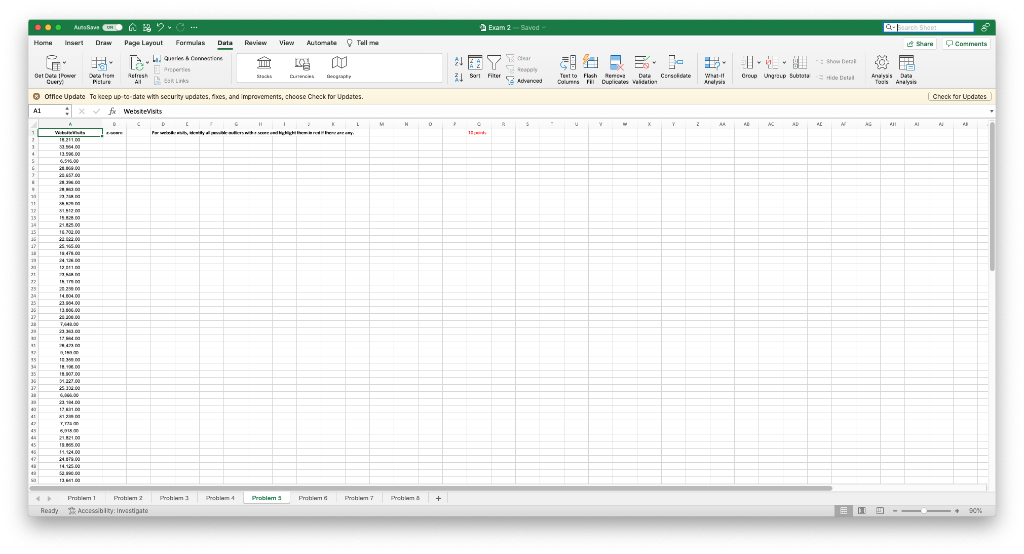The image size is (1024, 554).
Task: Click the Name Box showing A1
Action: [x=50, y=111]
